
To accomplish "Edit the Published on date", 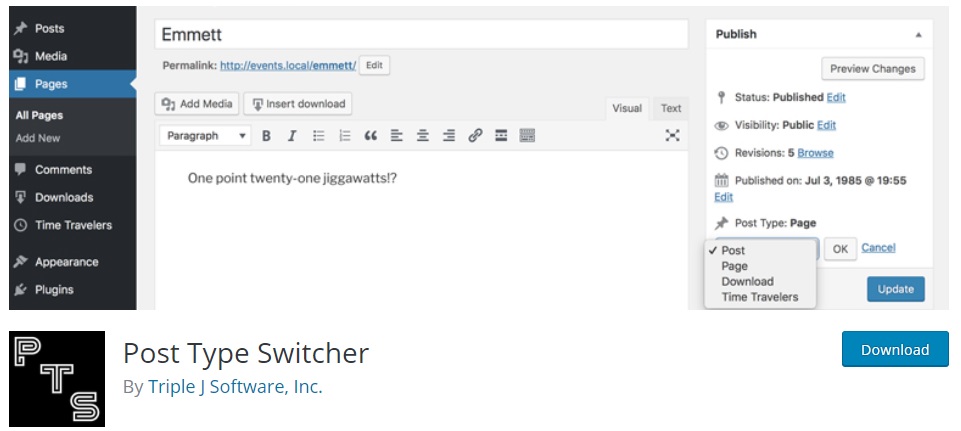I will coord(724,197).
